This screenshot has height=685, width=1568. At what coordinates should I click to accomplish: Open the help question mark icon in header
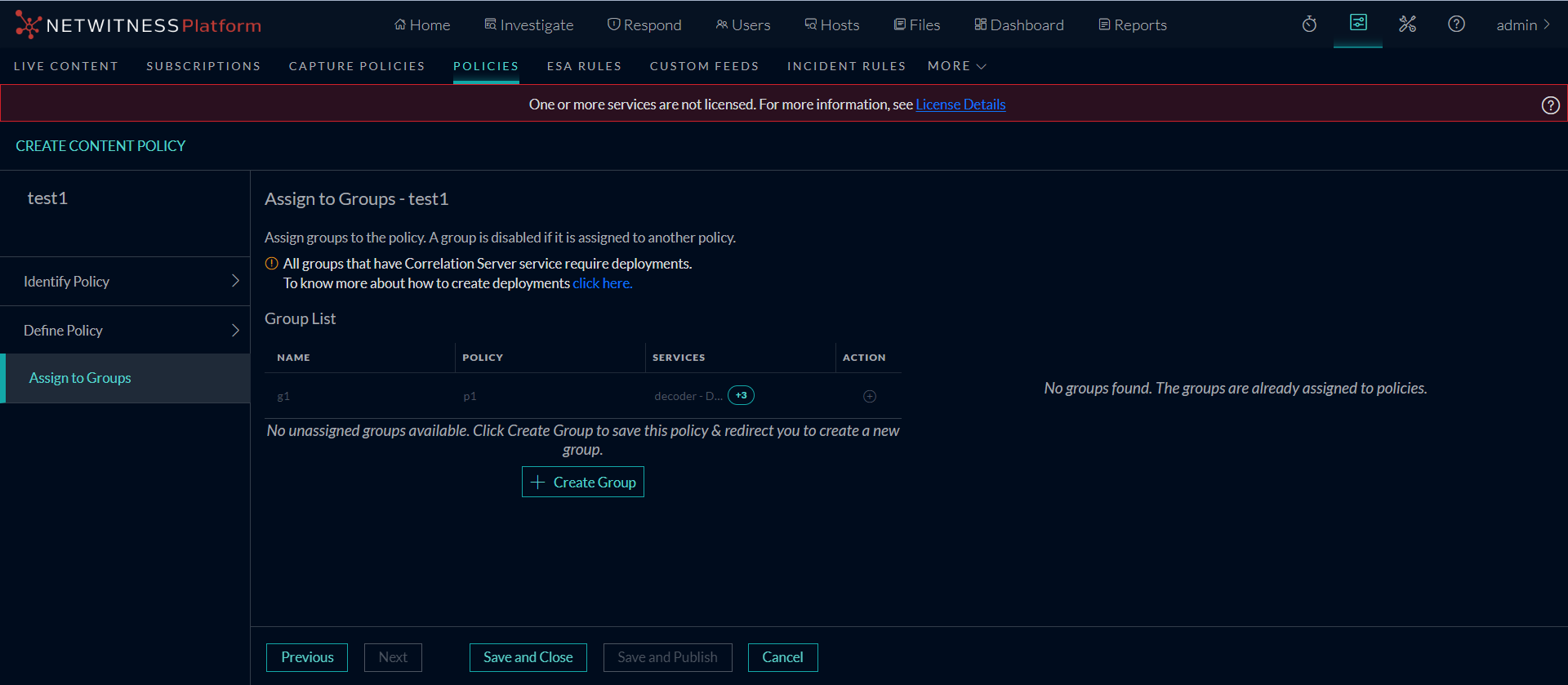(1456, 24)
